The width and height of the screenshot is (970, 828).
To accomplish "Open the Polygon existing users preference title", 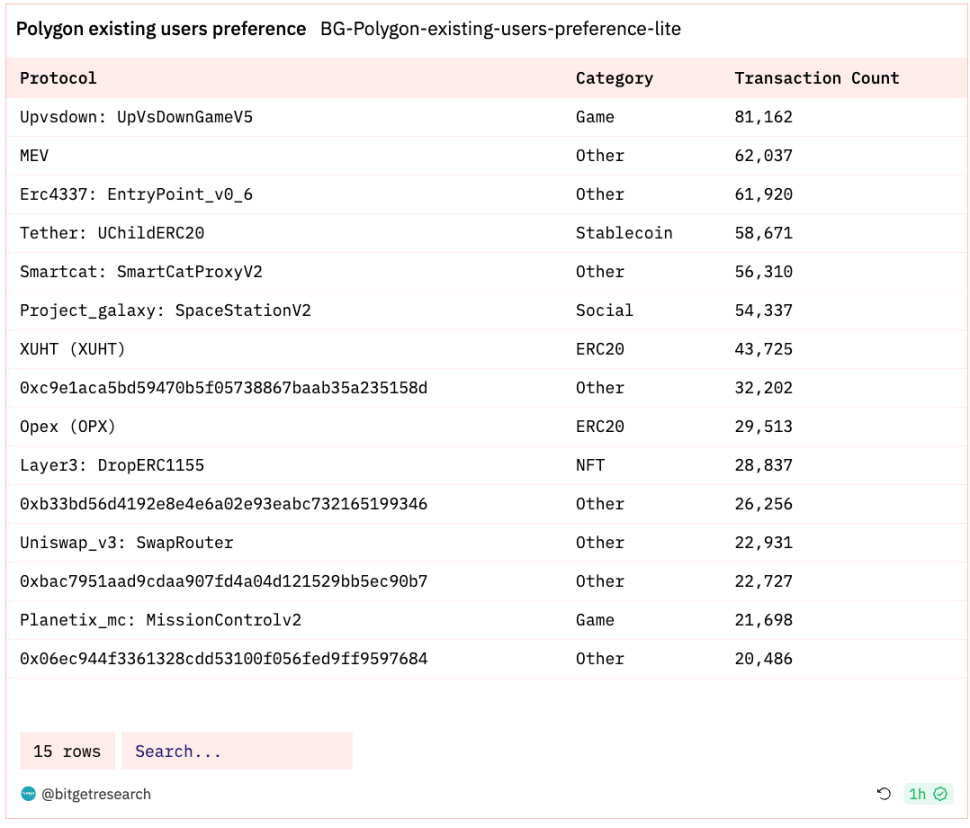I will point(161,29).
